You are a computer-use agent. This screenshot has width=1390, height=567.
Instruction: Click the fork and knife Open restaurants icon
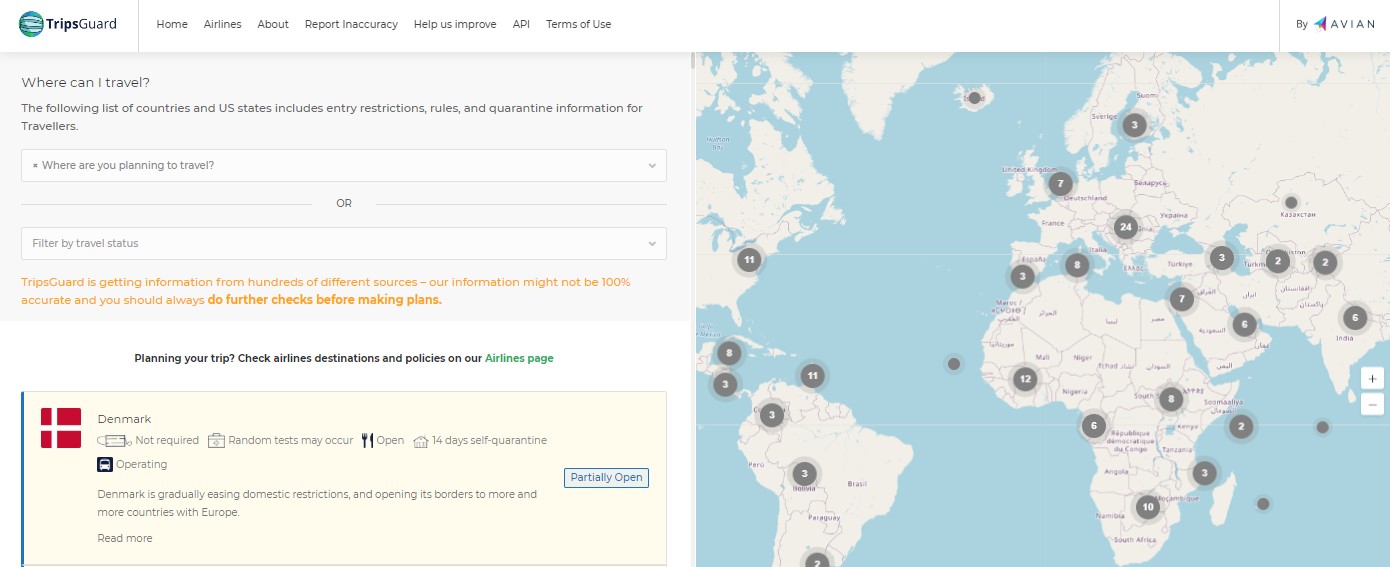pyautogui.click(x=366, y=440)
